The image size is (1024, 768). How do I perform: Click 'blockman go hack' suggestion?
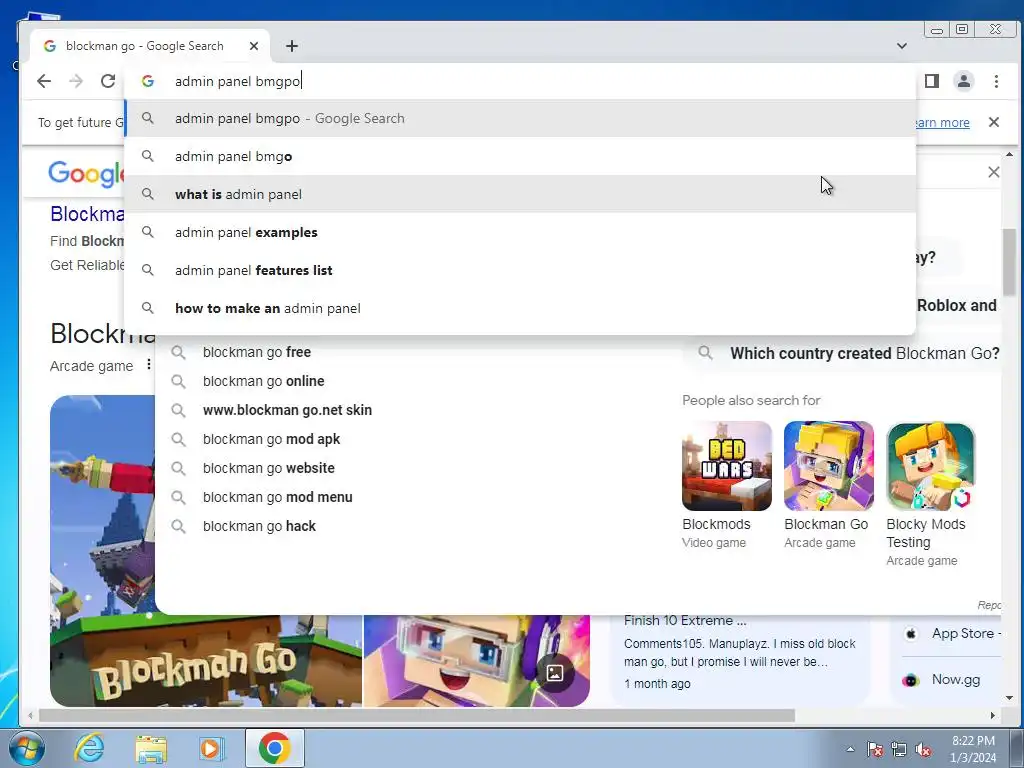pyautogui.click(x=259, y=526)
